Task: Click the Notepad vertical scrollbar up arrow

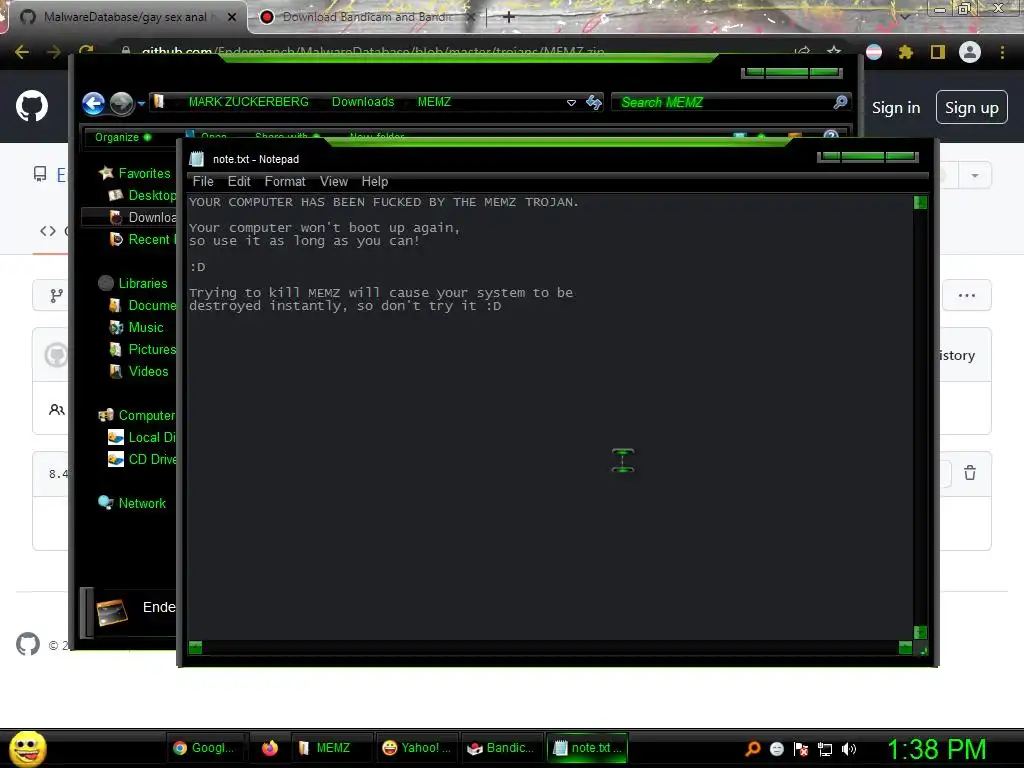Action: (x=920, y=202)
